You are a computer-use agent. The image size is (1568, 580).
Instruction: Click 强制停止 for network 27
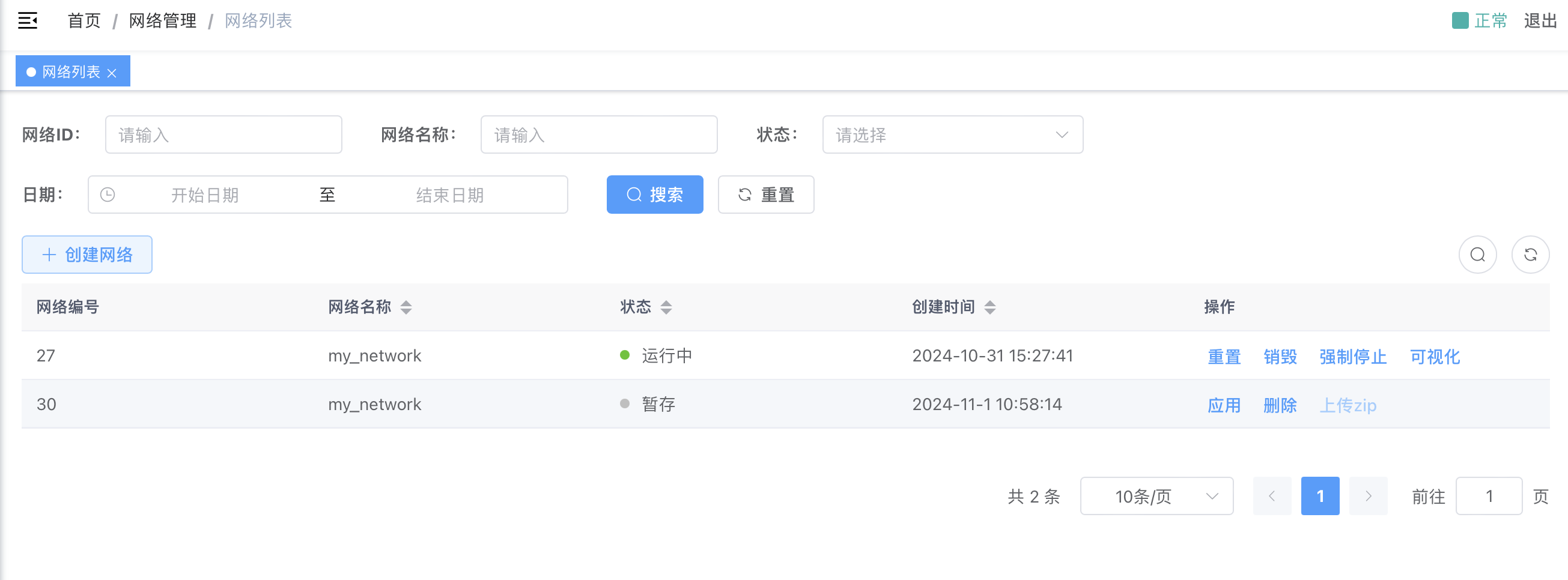point(1352,356)
